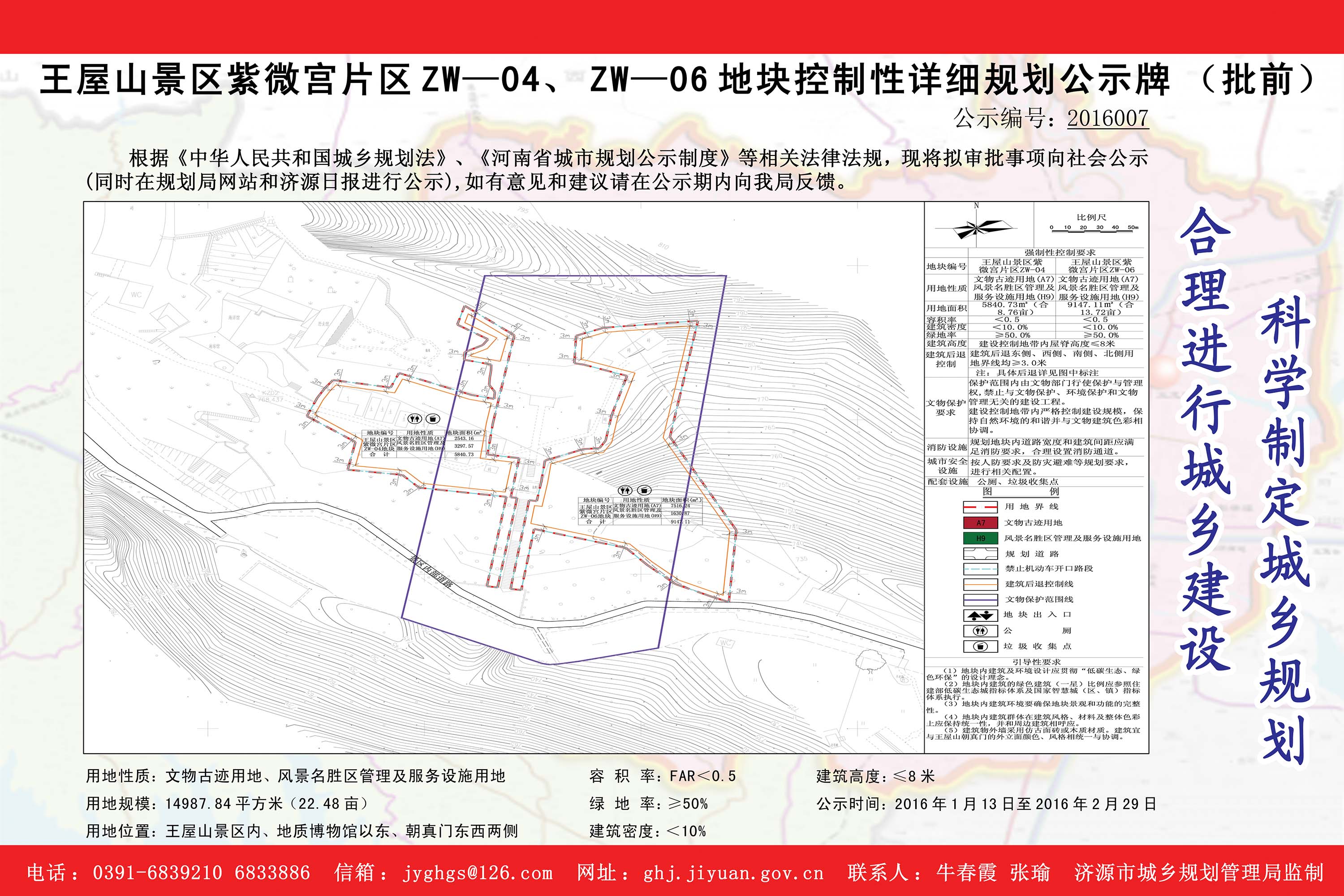
Task: Click toilet icon above ZW-04 parcel table
Action: click(415, 418)
